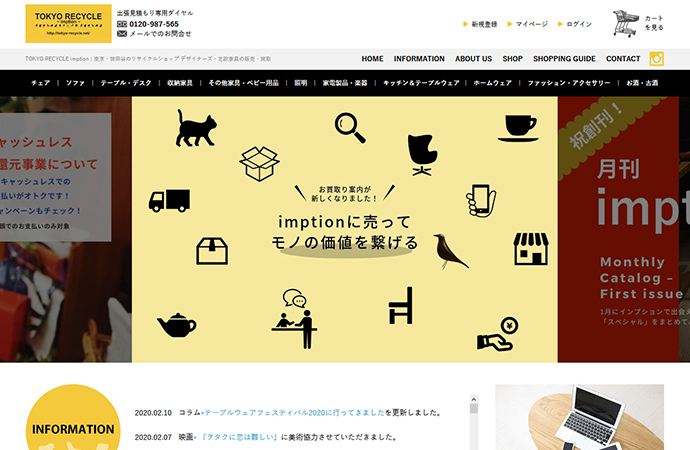The height and width of the screenshot is (450, 690).
Task: Open ABOUT US page
Action: pyautogui.click(x=473, y=59)
